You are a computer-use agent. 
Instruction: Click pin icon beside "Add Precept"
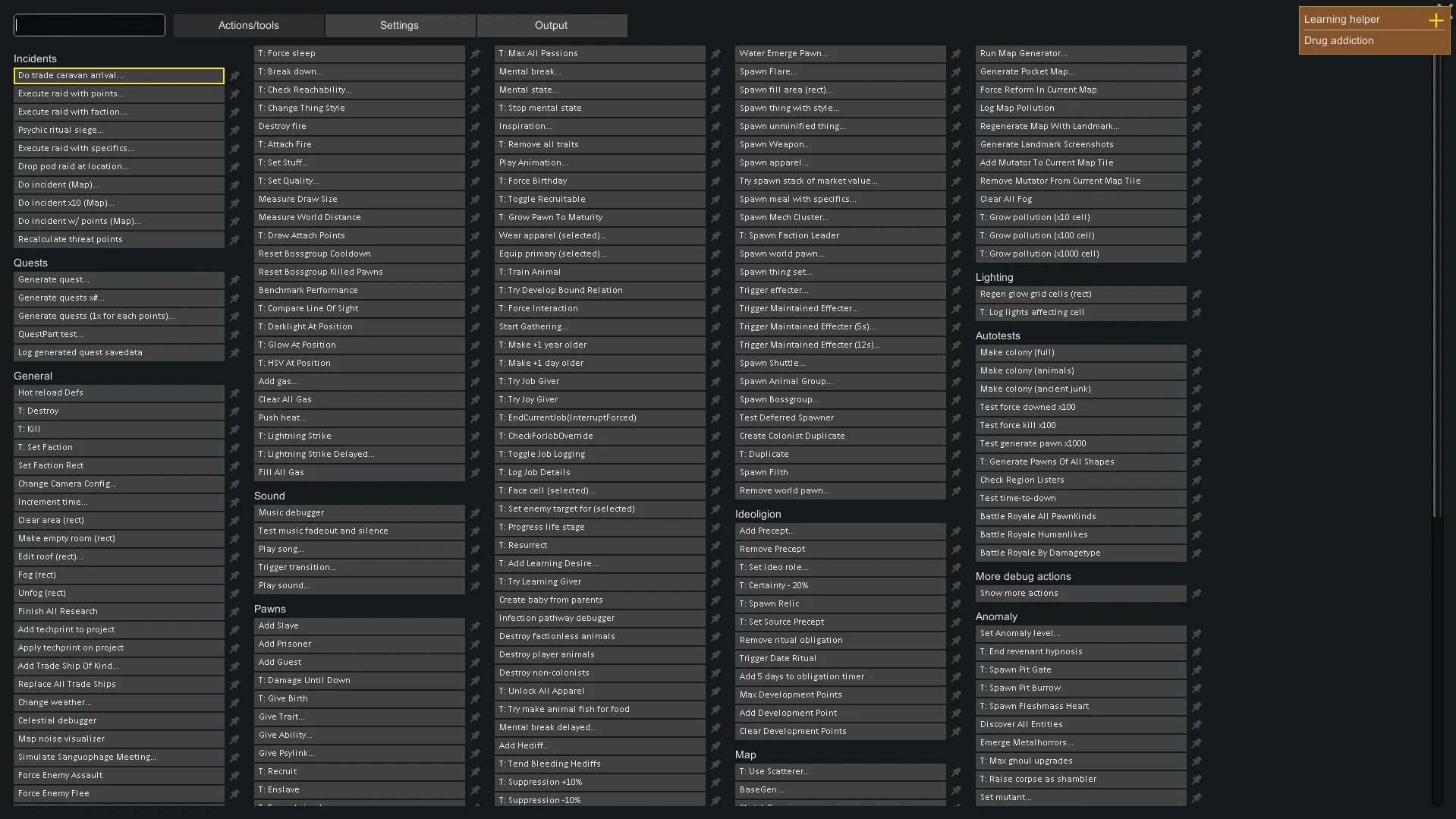click(956, 531)
